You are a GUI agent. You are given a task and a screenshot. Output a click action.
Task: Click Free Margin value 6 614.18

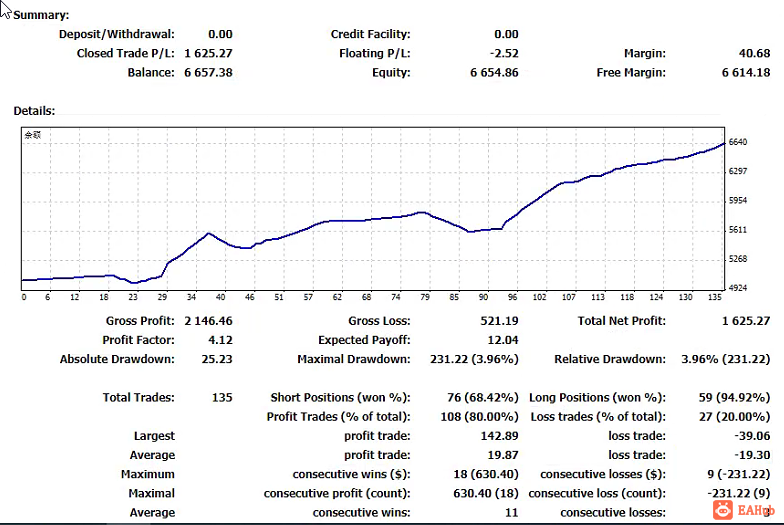click(746, 72)
